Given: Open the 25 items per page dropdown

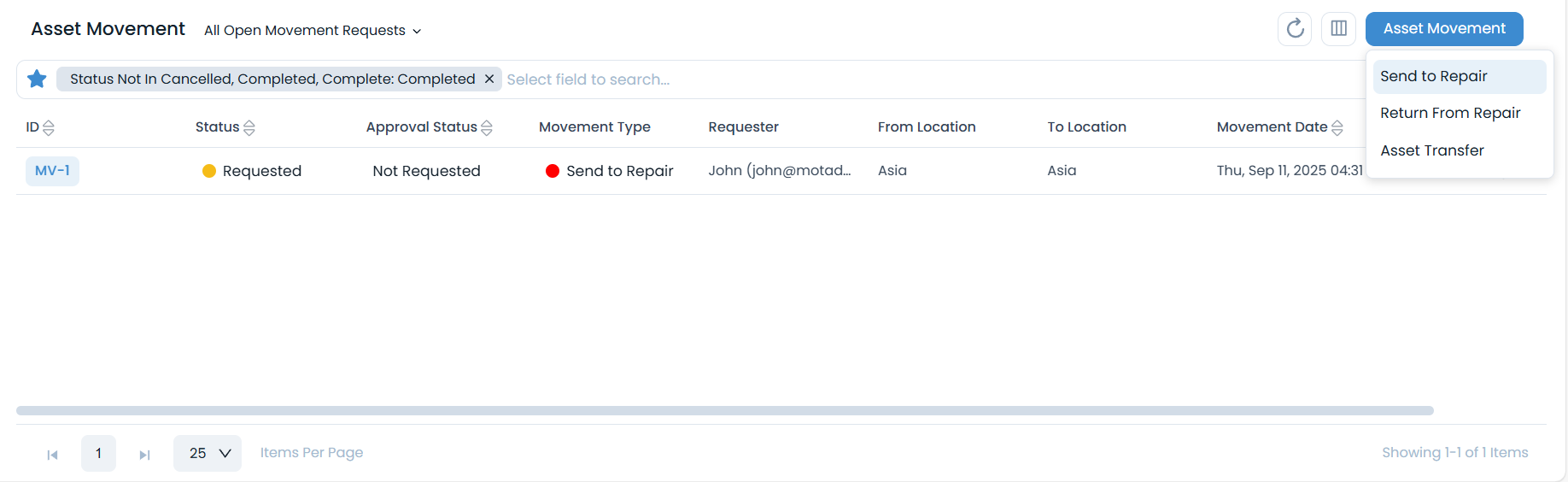Looking at the screenshot, I should click(x=208, y=454).
